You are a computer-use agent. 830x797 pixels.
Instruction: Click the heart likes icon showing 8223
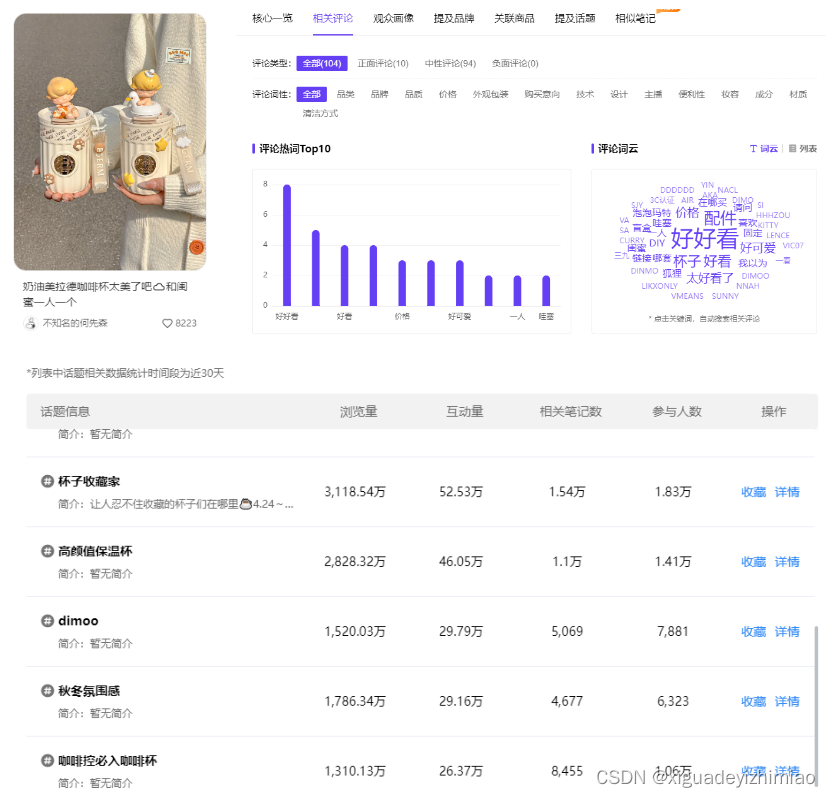pos(167,323)
